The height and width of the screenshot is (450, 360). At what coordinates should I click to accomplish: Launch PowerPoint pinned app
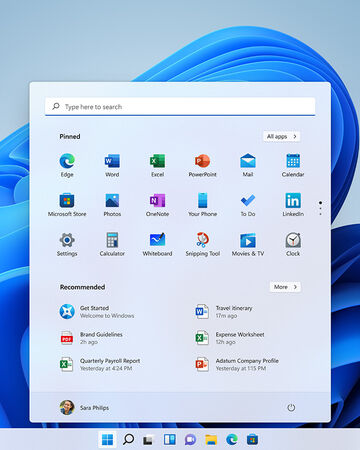(203, 165)
